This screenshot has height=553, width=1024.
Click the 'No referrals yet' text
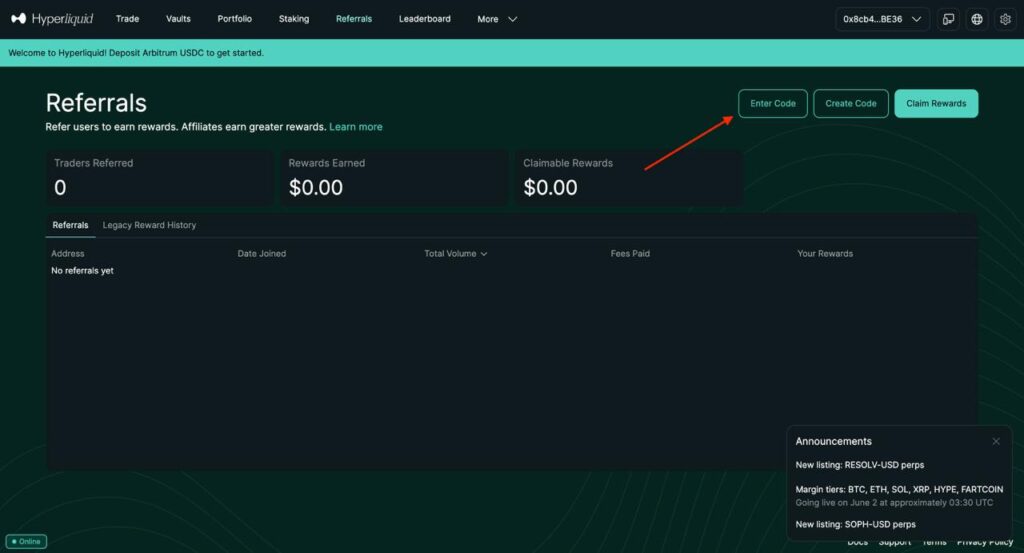(x=82, y=270)
